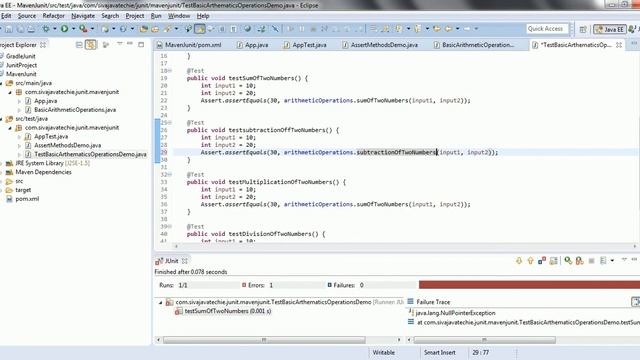Open the Run launch dropdown arrow
This screenshot has width=640, height=360.
click(x=73, y=29)
